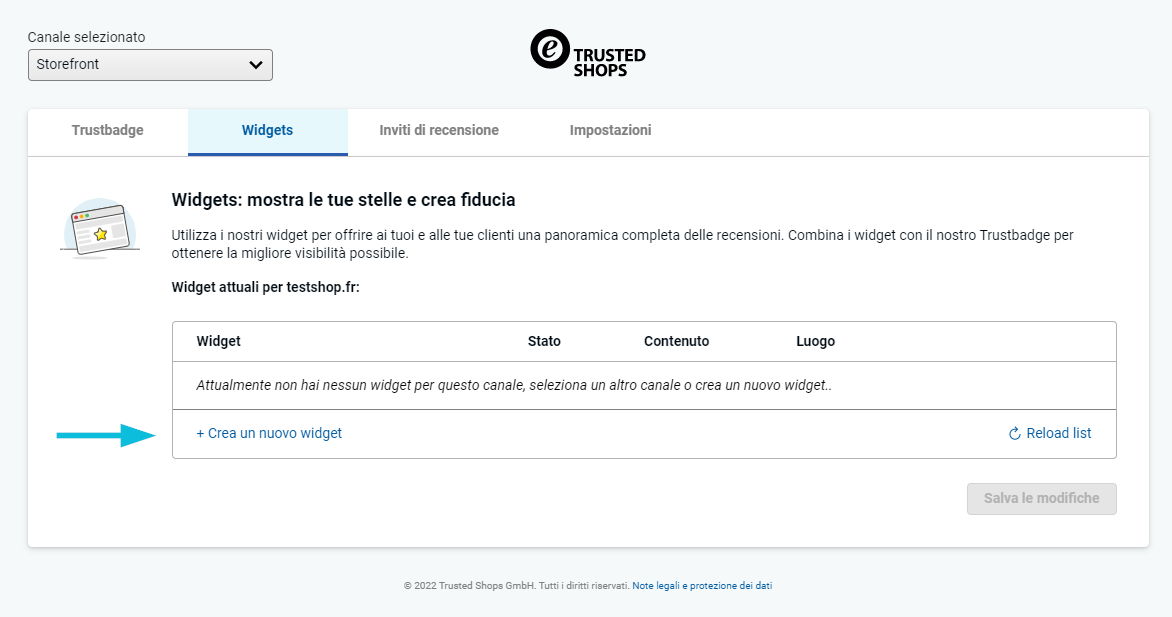Open the Canale selezionato channel selector
Viewport: 1172px width, 617px height.
pos(150,65)
